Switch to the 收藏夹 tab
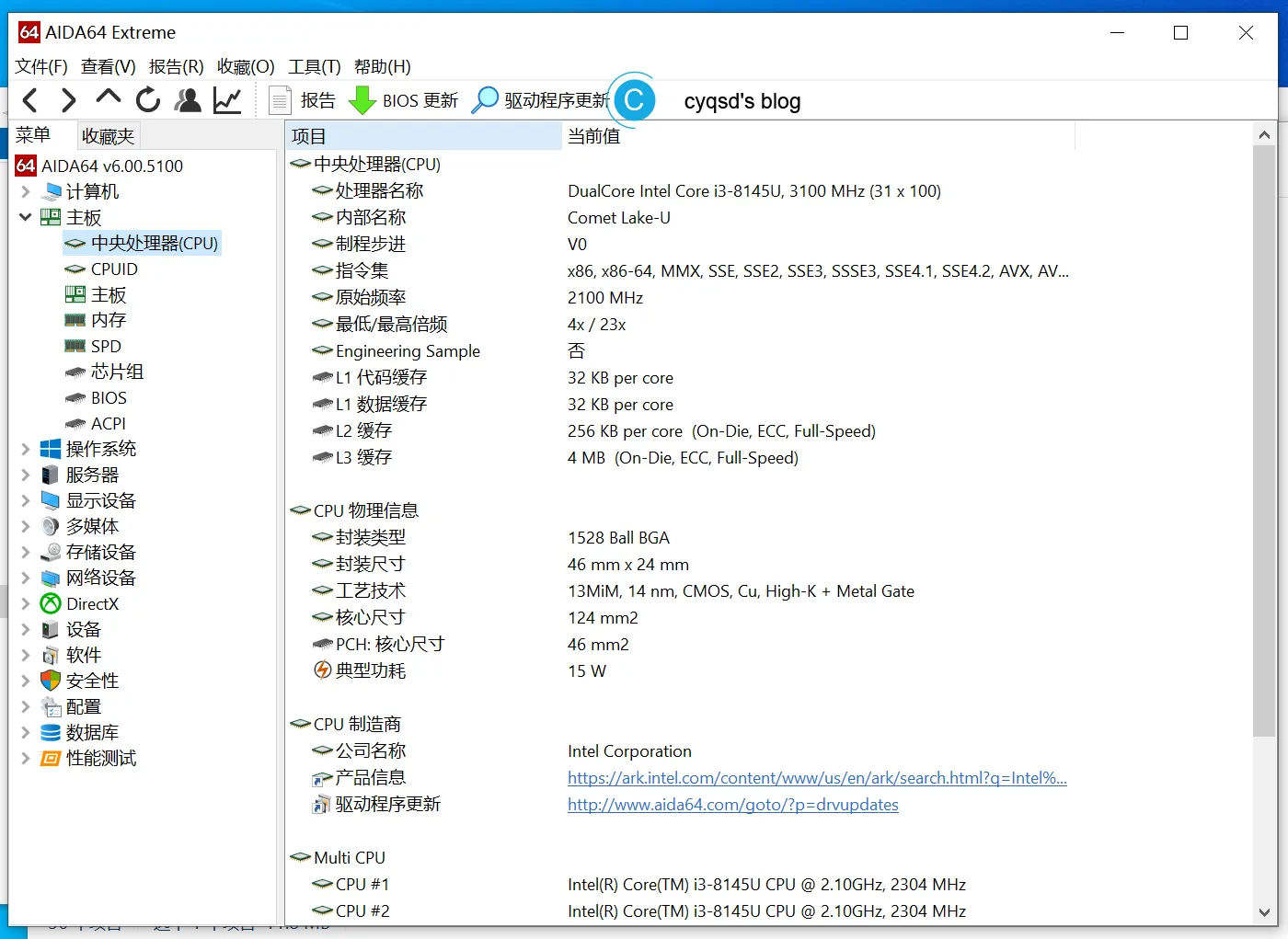Image resolution: width=1288 pixels, height=939 pixels. (108, 135)
